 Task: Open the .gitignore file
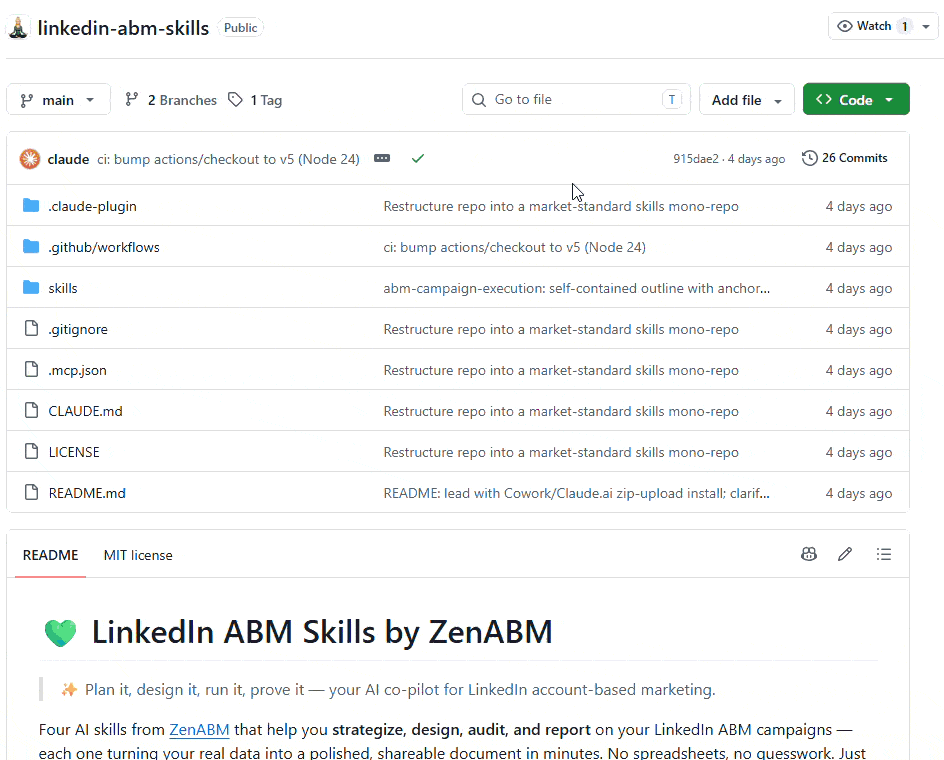click(78, 329)
